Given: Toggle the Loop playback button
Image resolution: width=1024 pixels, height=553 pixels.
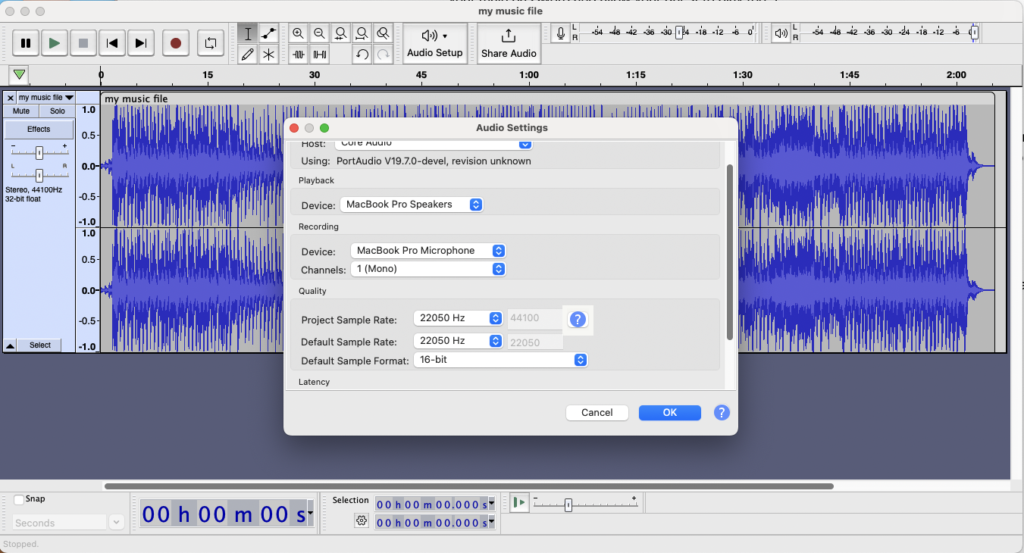Looking at the screenshot, I should [211, 43].
